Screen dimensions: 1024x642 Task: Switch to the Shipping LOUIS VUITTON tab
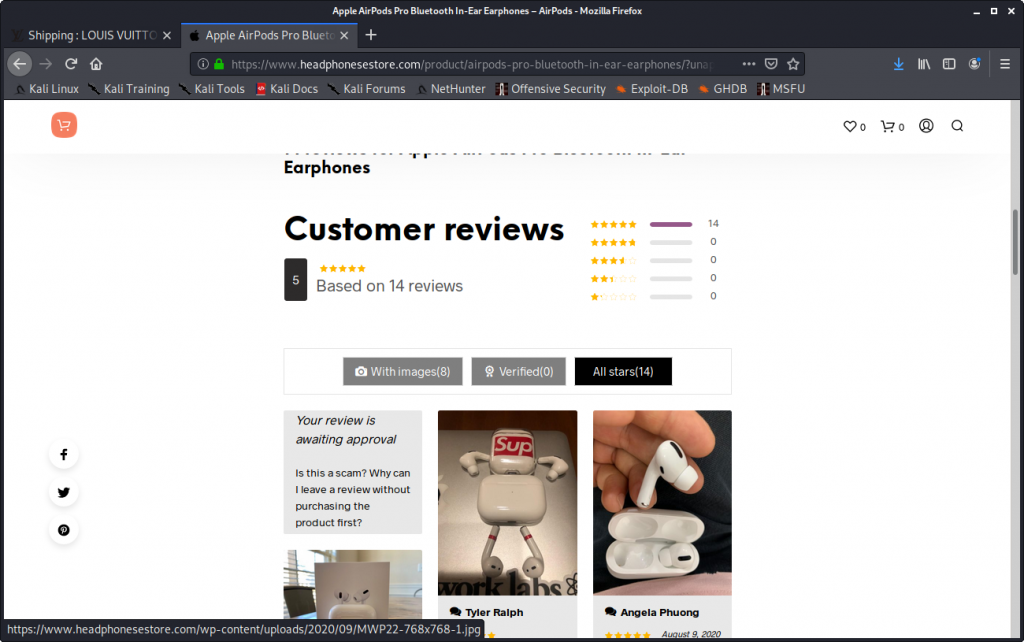tap(91, 35)
